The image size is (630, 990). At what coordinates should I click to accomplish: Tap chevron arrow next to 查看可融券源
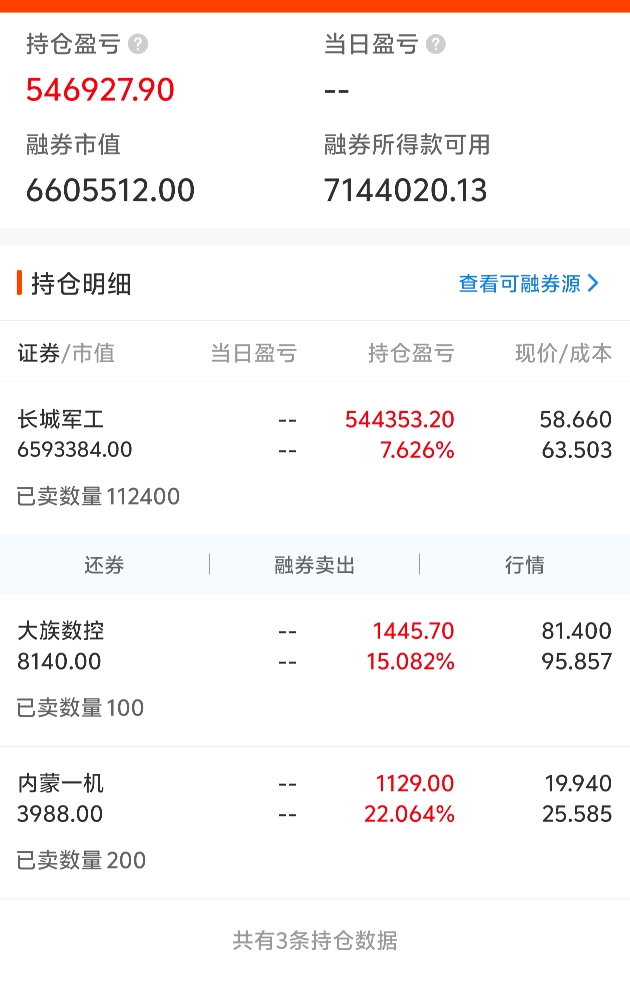coord(593,283)
